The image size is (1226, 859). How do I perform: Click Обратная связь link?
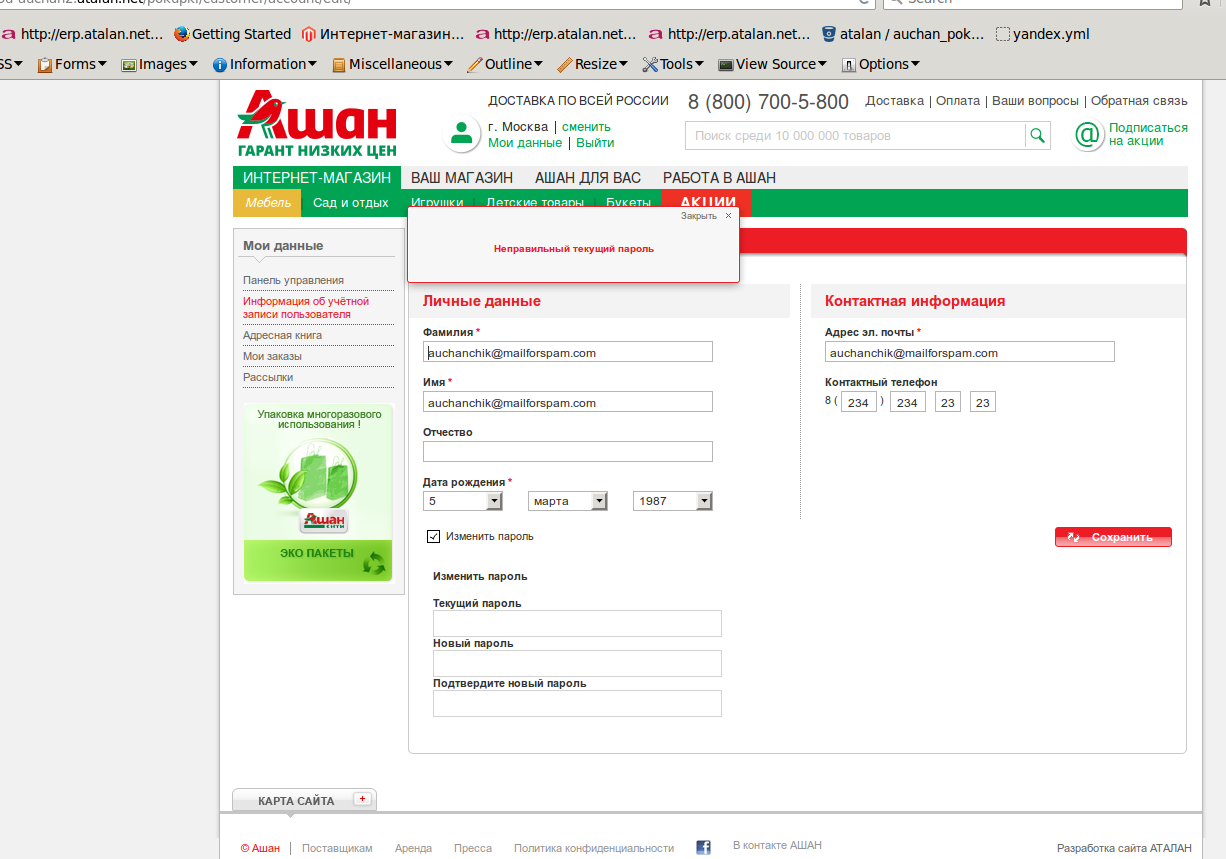coord(1139,101)
